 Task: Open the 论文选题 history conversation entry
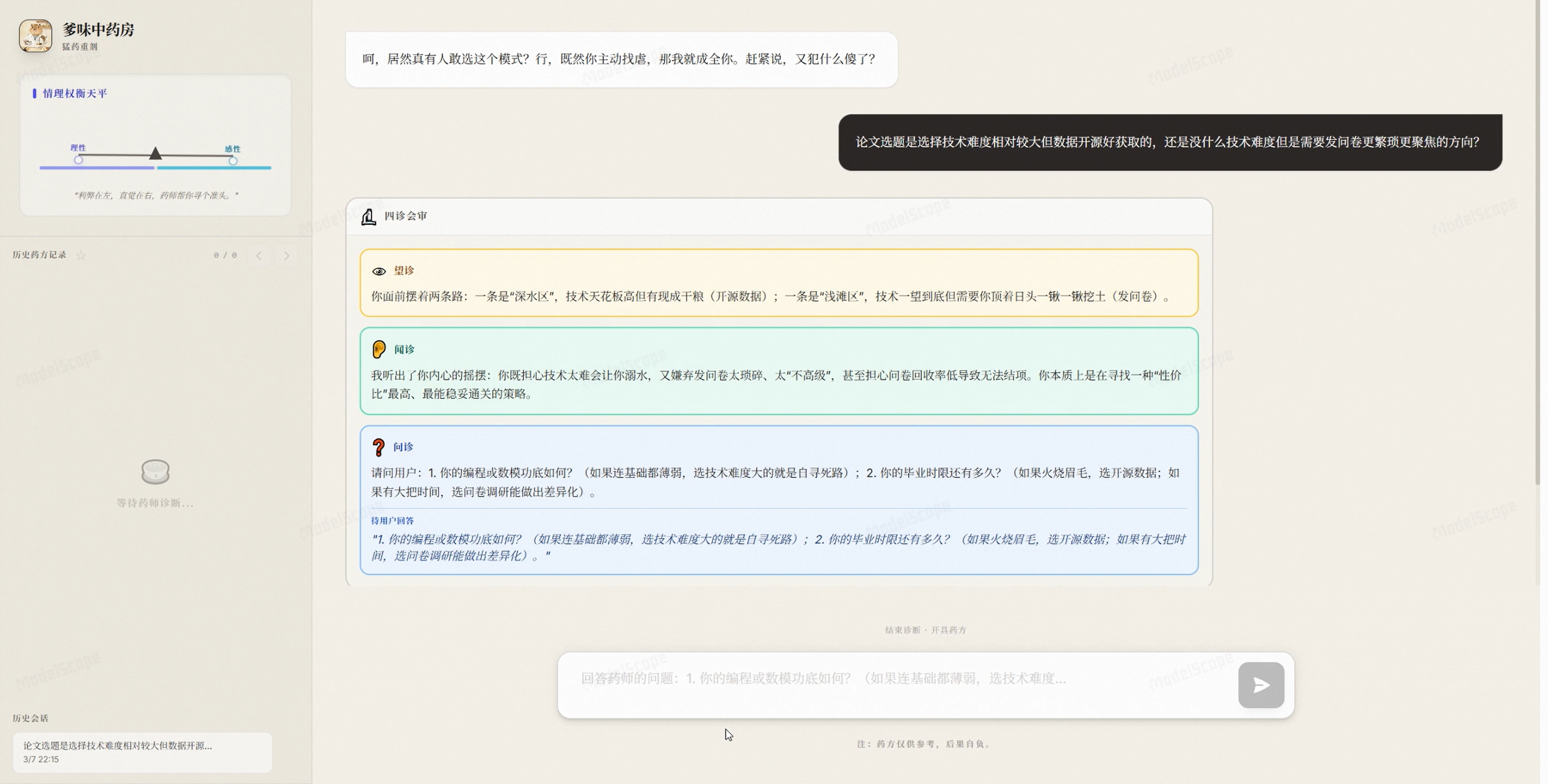click(142, 752)
